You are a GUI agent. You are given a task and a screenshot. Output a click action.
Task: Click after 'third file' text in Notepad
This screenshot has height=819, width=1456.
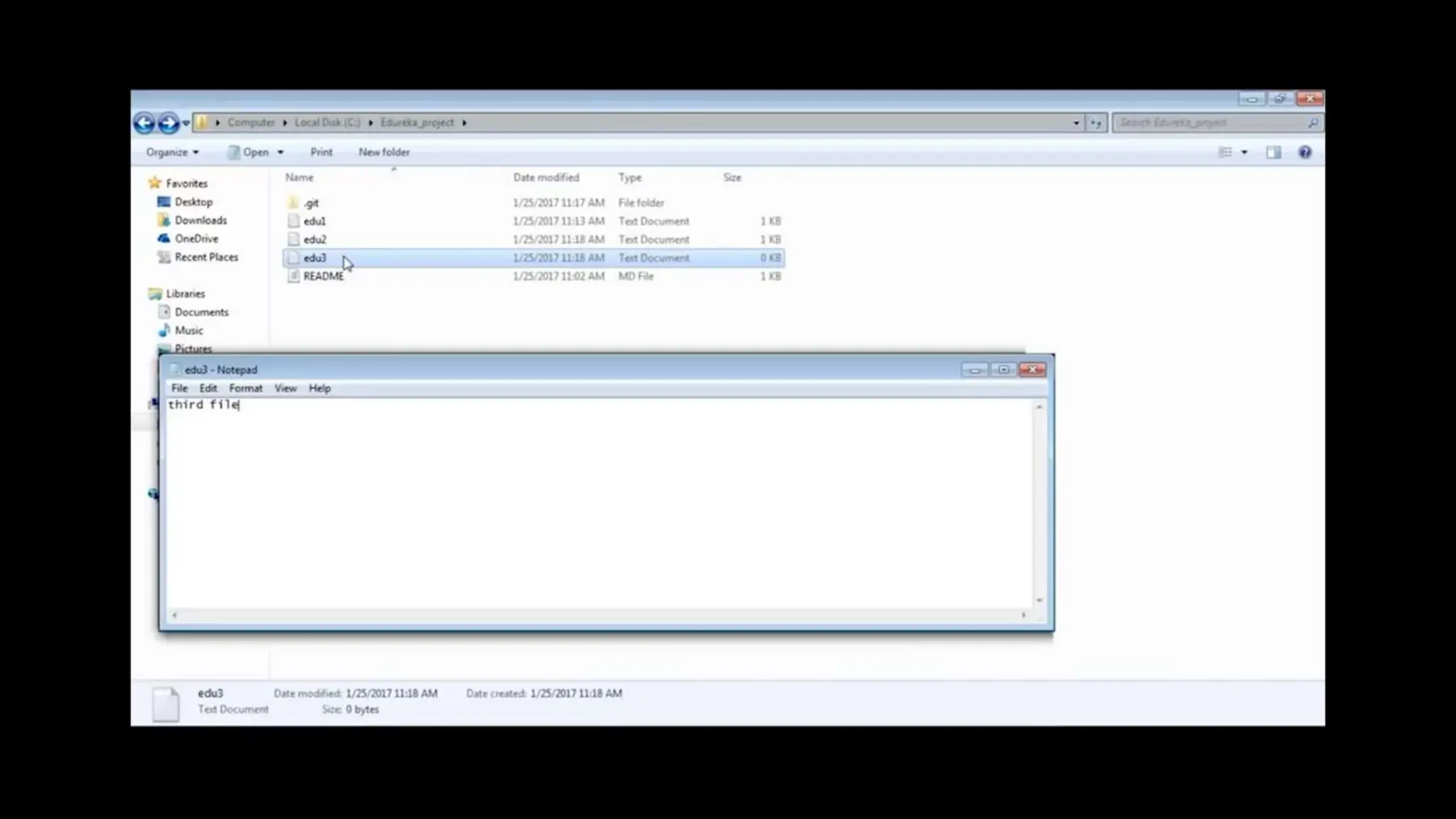click(x=240, y=405)
